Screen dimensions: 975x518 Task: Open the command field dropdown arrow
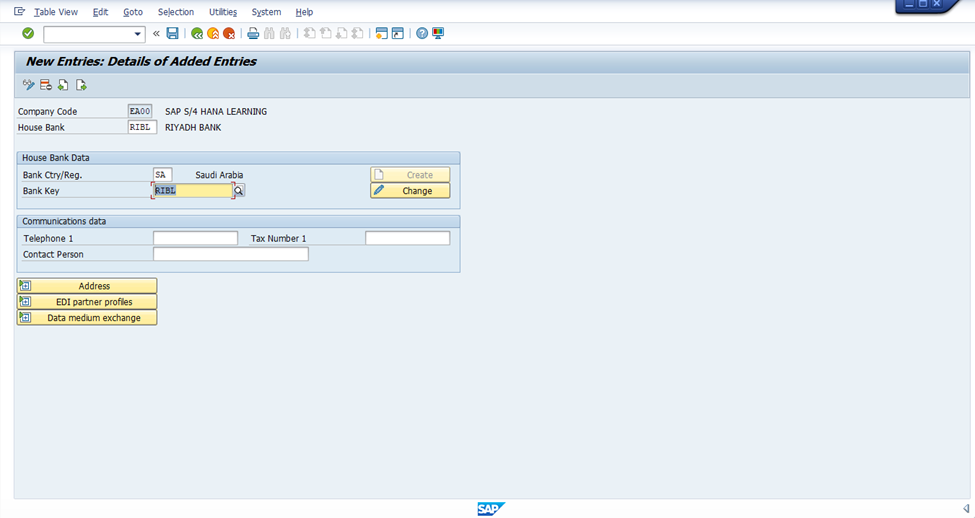pyautogui.click(x=137, y=34)
